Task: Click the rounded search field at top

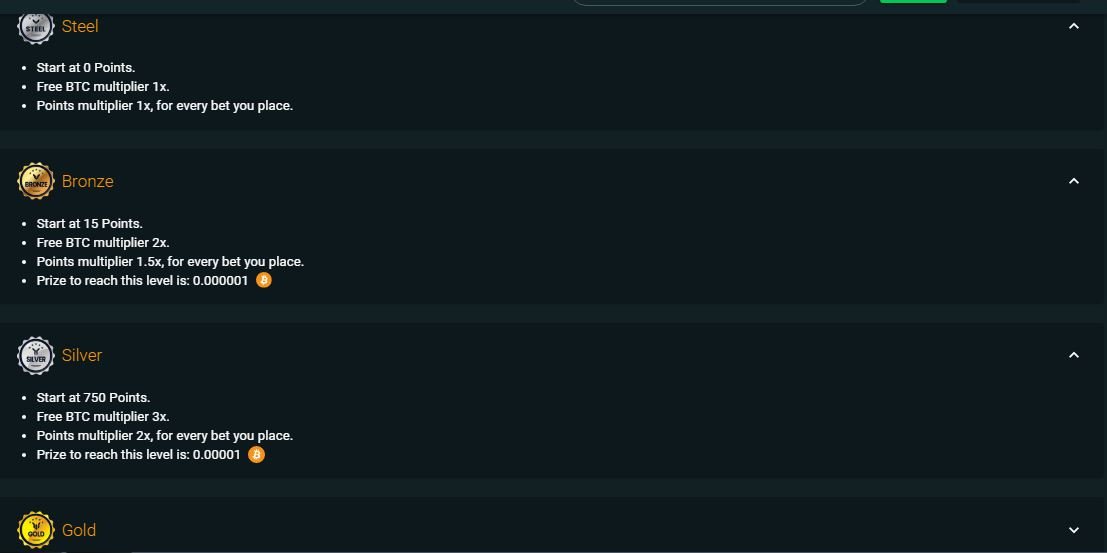Action: coord(720,2)
